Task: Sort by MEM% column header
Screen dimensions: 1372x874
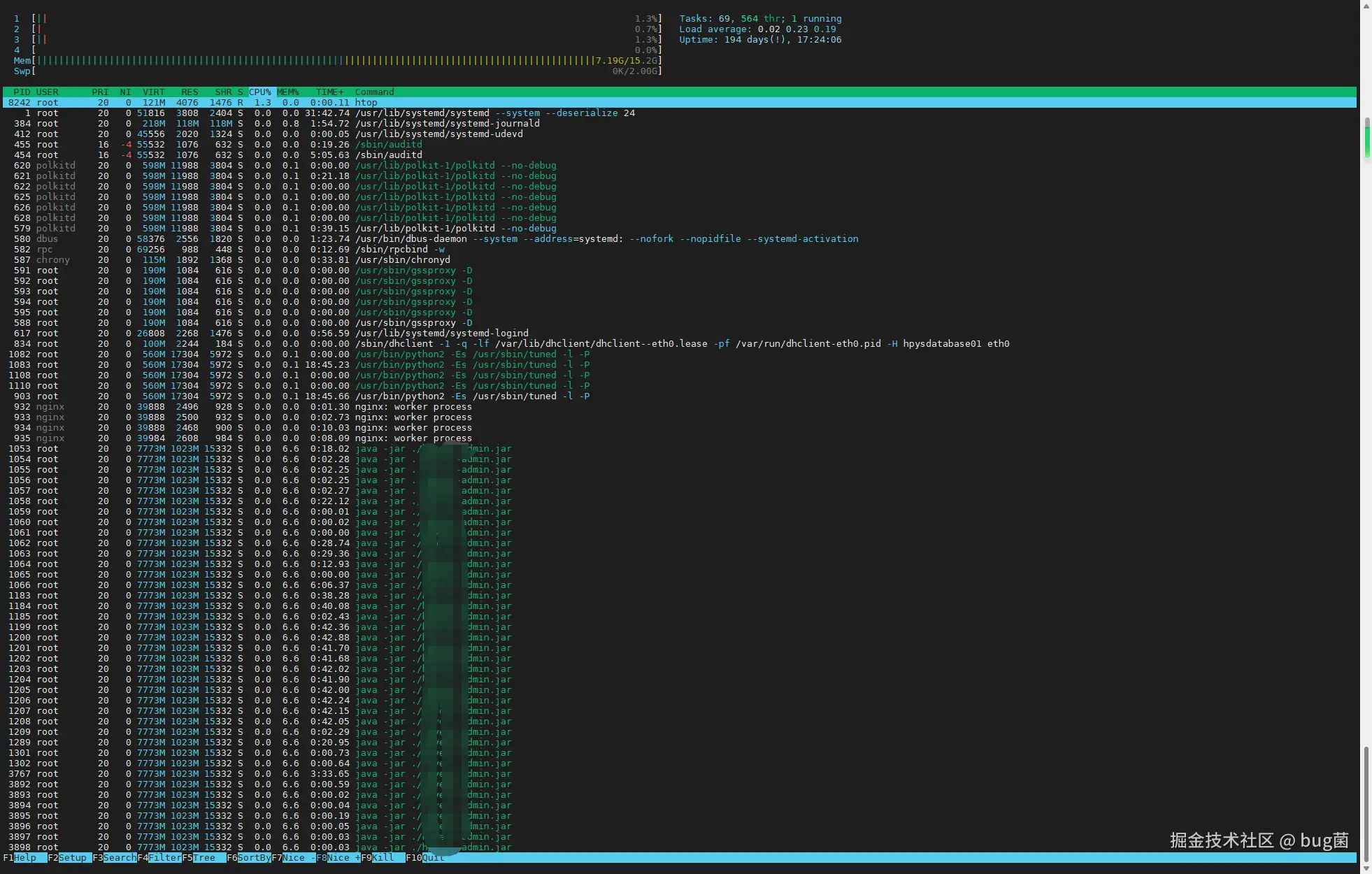Action: [x=287, y=92]
